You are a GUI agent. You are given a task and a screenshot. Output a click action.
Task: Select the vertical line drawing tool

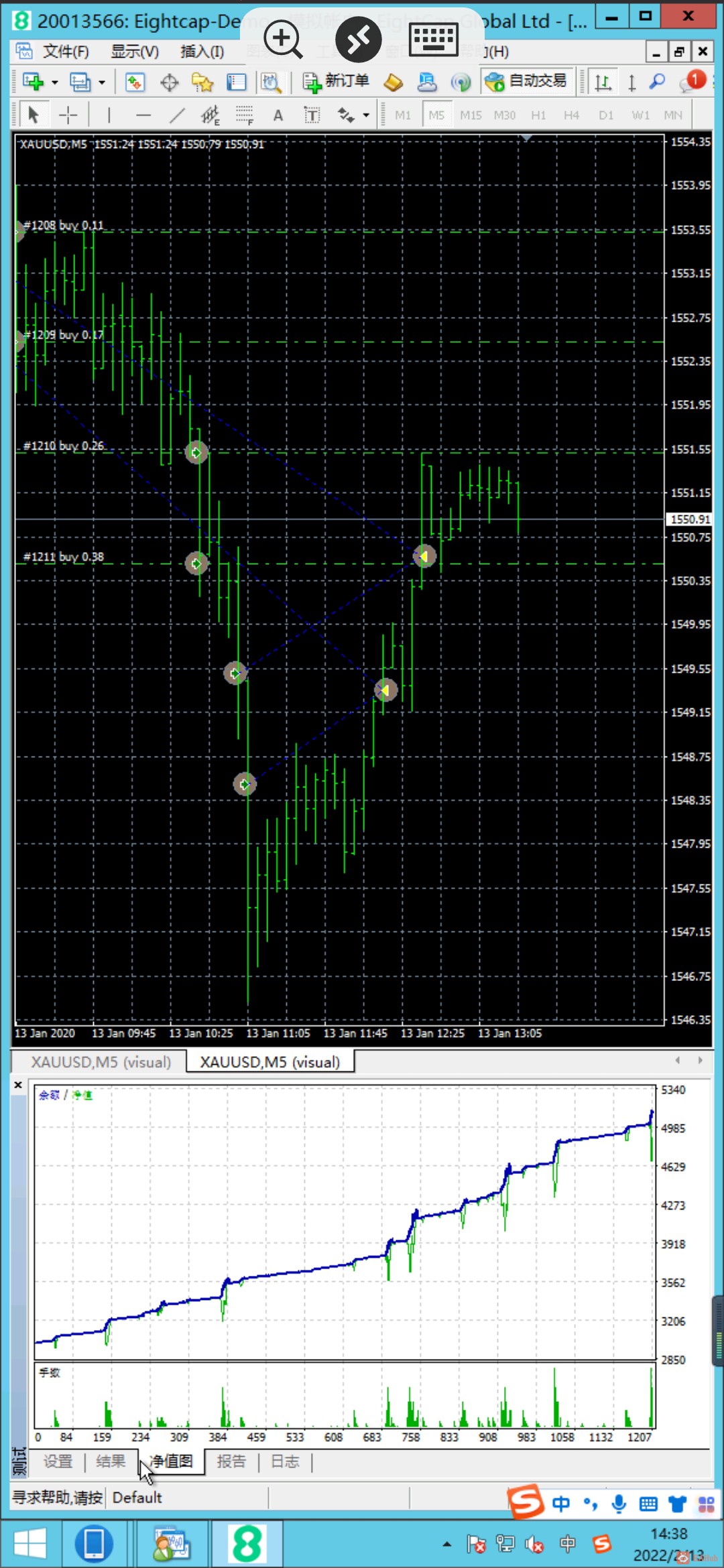click(109, 115)
